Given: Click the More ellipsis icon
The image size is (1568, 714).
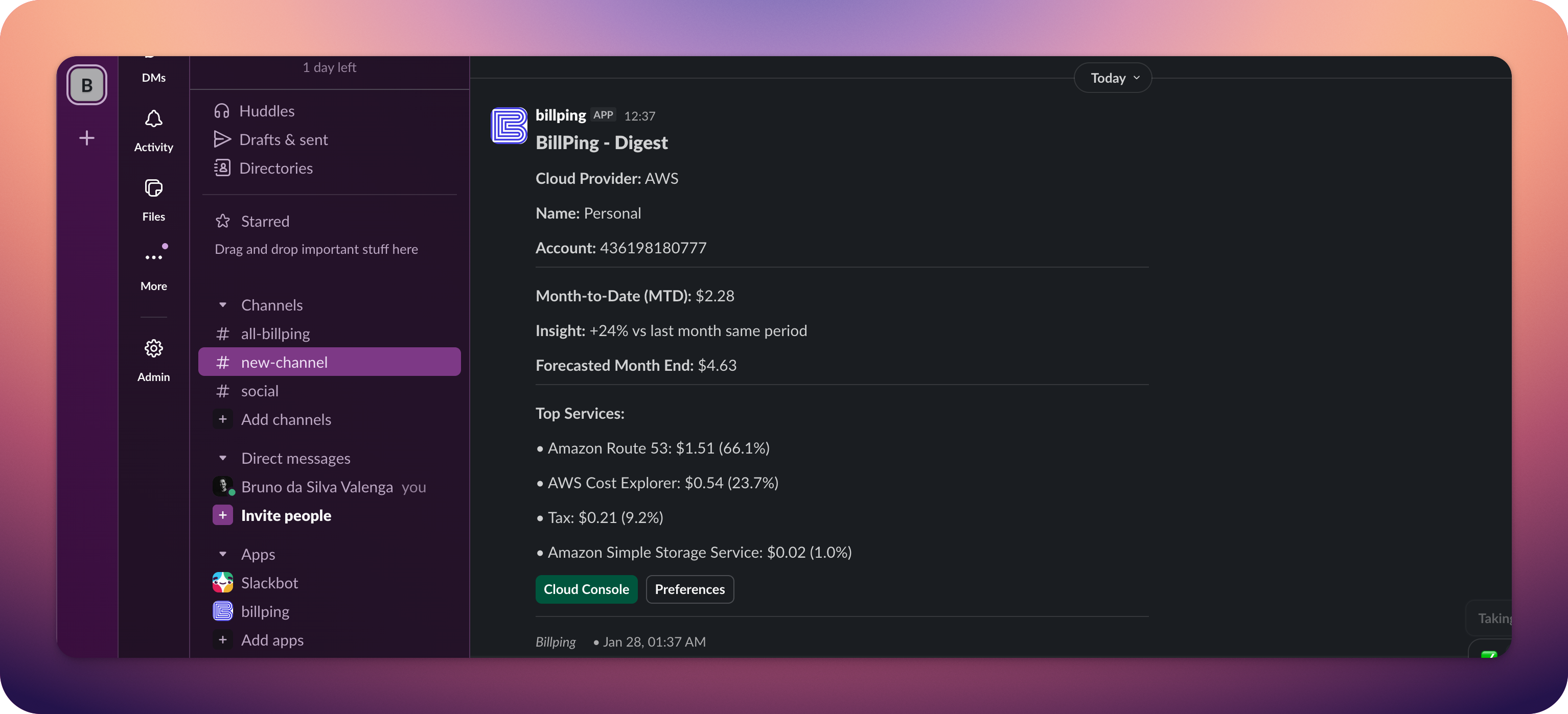Looking at the screenshot, I should 153,257.
